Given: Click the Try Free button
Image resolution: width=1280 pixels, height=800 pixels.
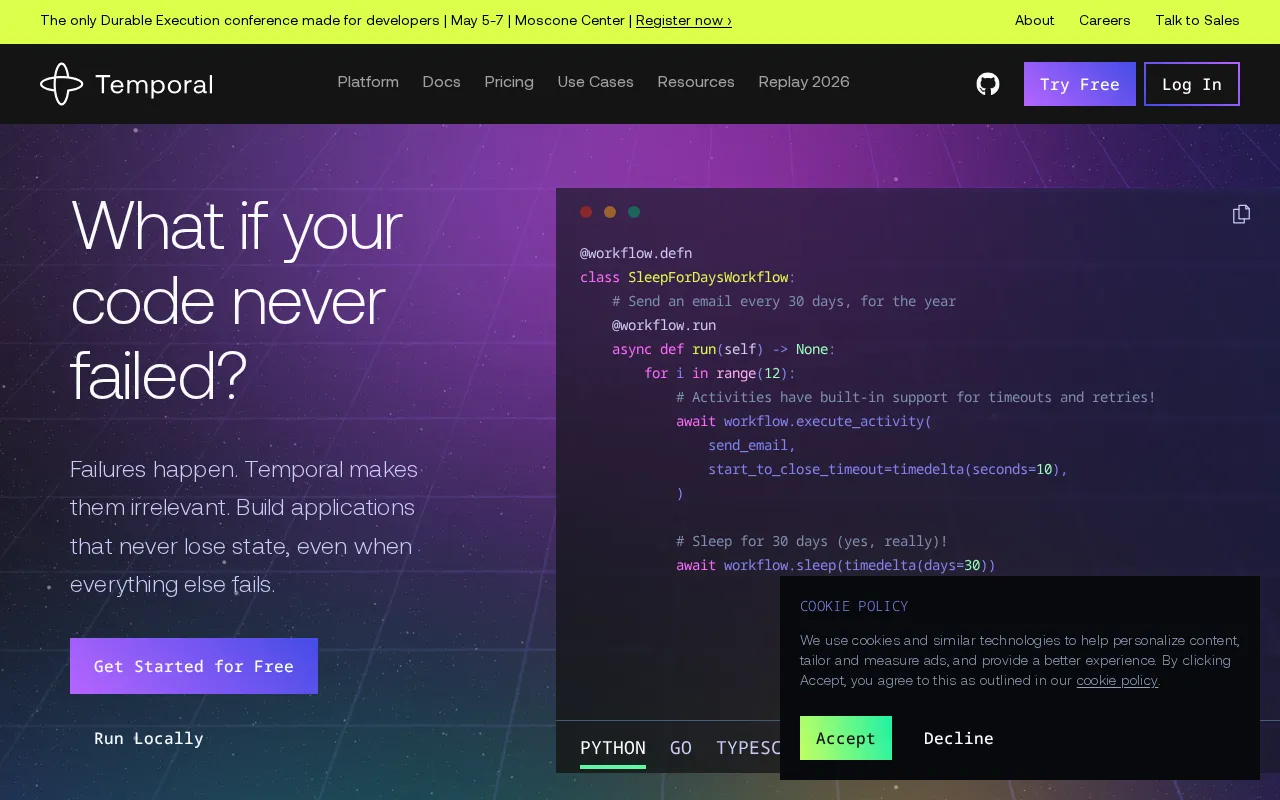Looking at the screenshot, I should [x=1080, y=84].
